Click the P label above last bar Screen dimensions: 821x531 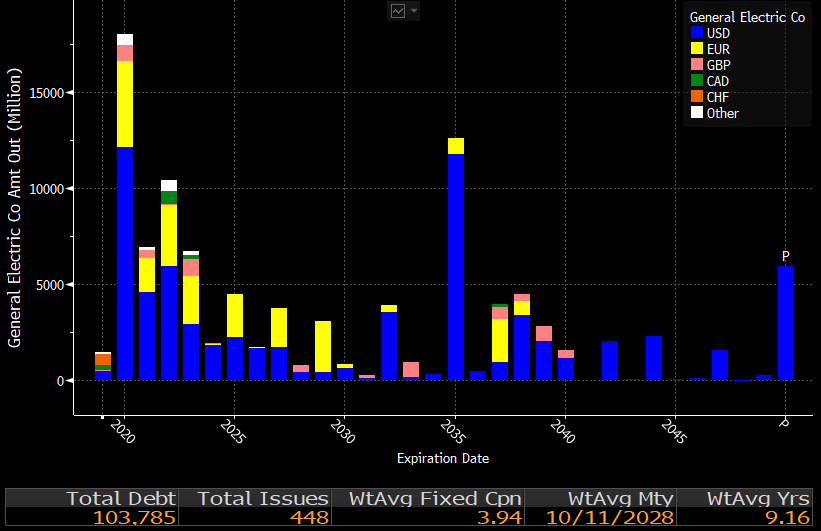[785, 256]
